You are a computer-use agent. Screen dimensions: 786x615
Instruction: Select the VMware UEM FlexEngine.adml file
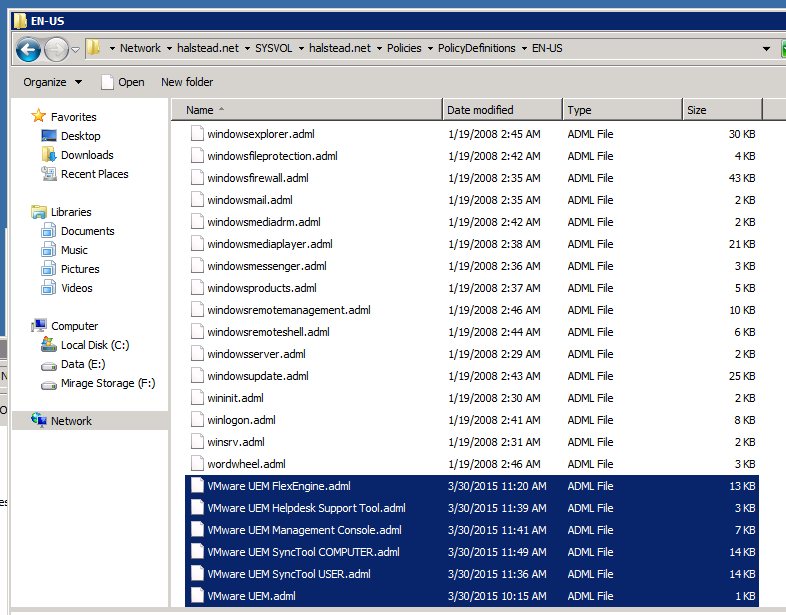point(278,486)
